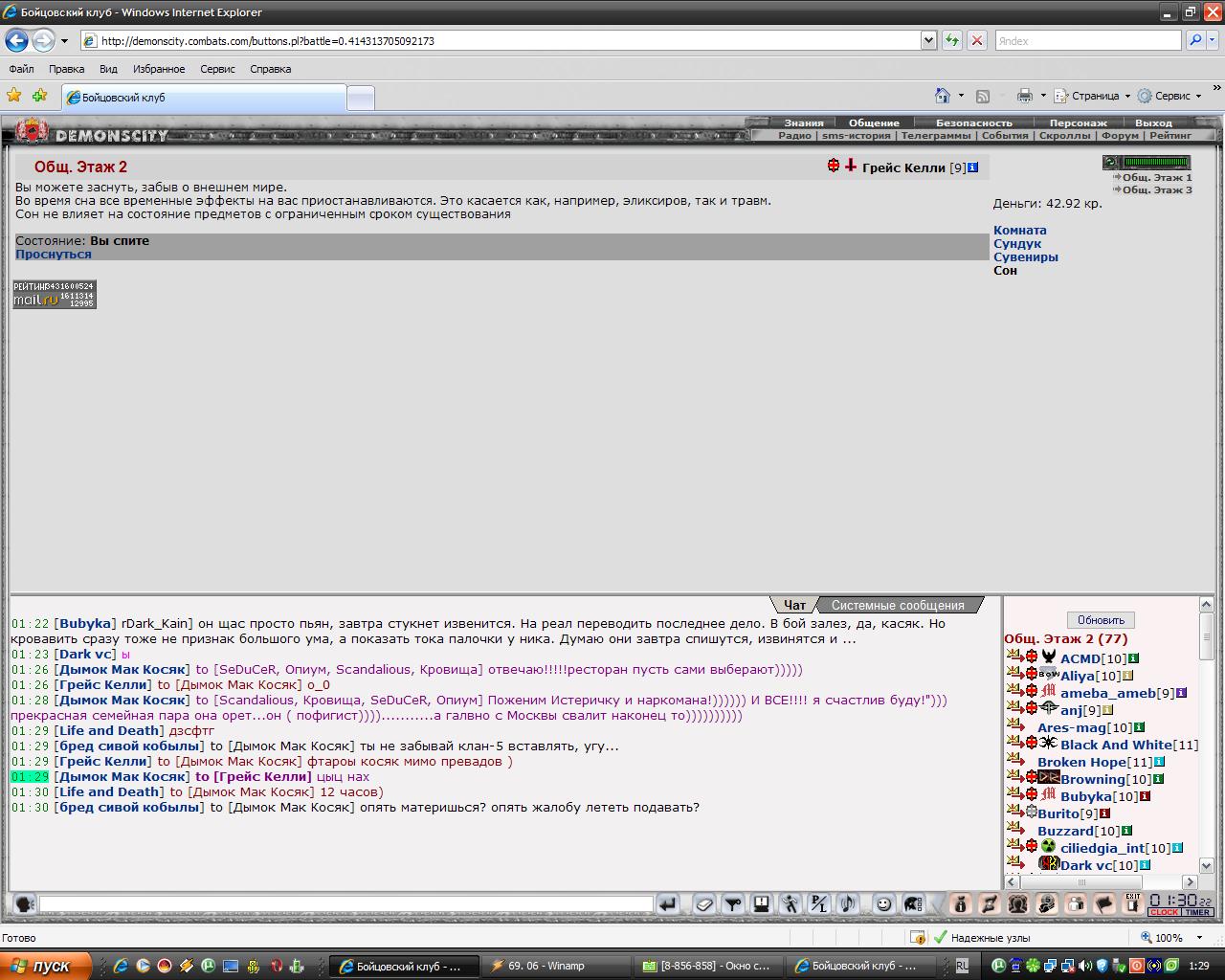Switch to the Чат tab

pyautogui.click(x=794, y=605)
